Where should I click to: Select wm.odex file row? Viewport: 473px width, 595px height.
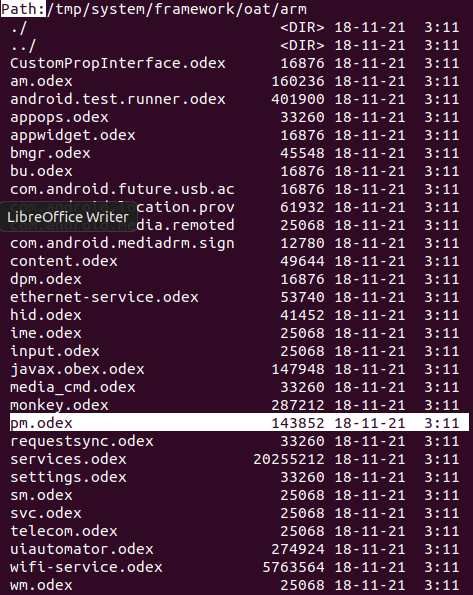tap(239, 585)
